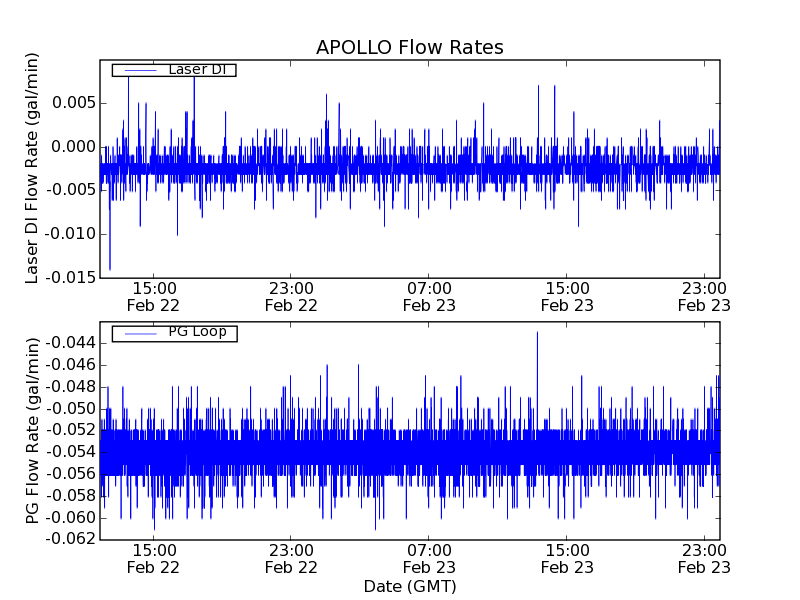This screenshot has width=800, height=600.
Task: Click 23:00 Feb 23 label under bottom plot
Action: pos(705,558)
